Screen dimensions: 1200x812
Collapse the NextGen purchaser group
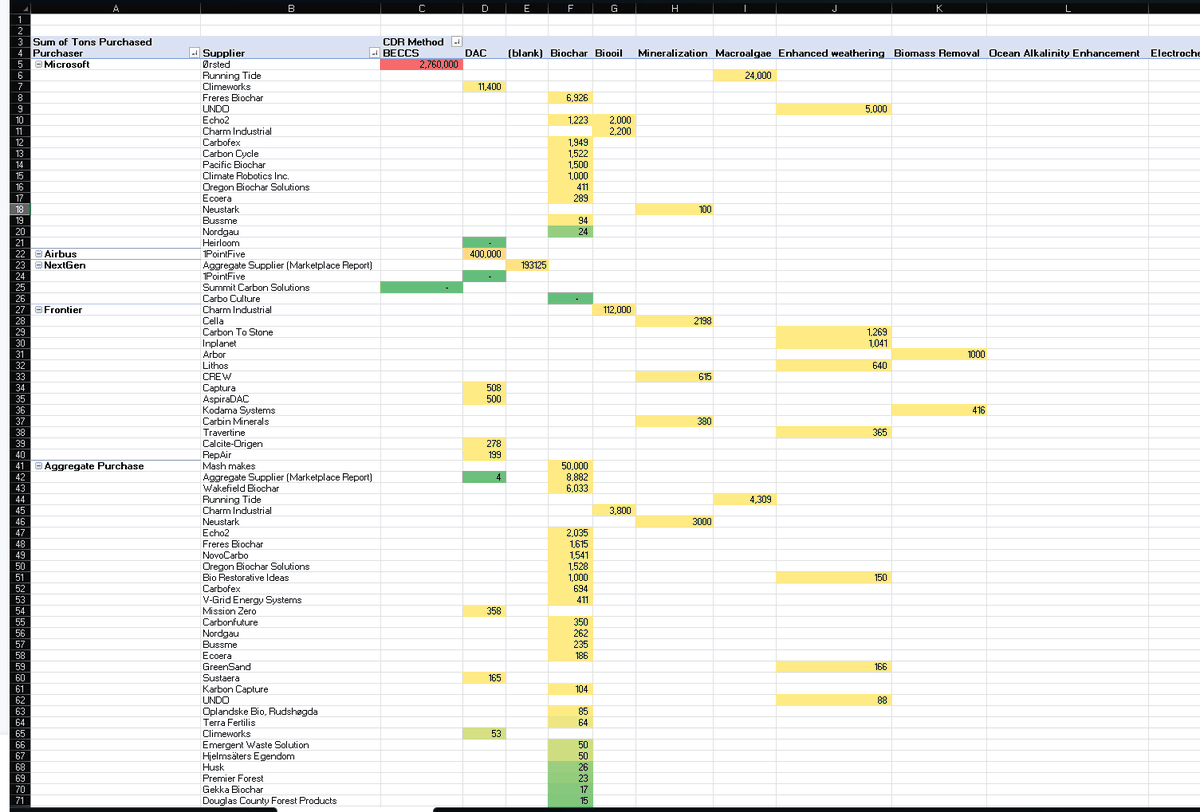(38, 265)
